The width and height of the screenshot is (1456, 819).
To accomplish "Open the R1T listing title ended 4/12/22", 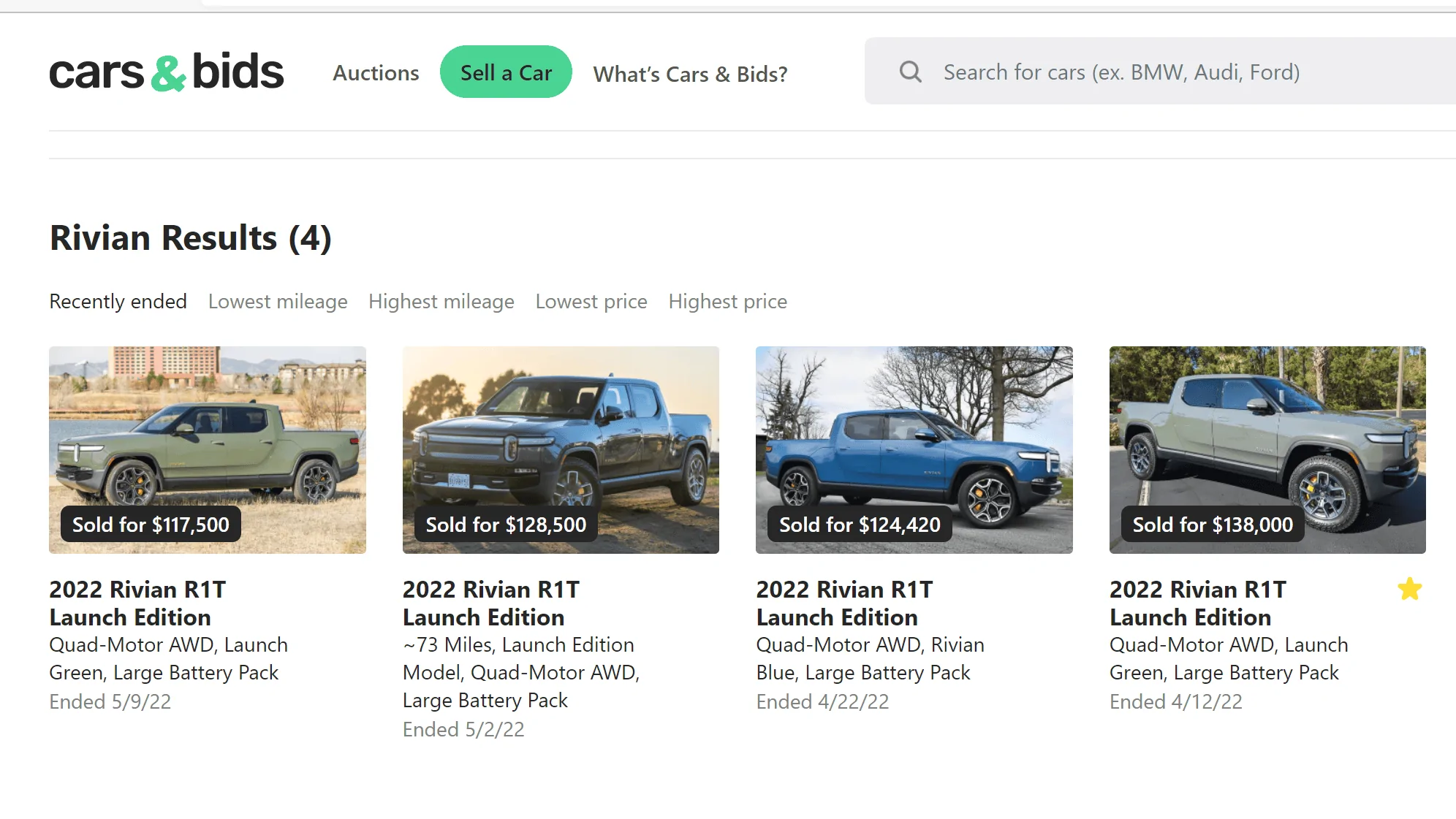I will point(1198,603).
